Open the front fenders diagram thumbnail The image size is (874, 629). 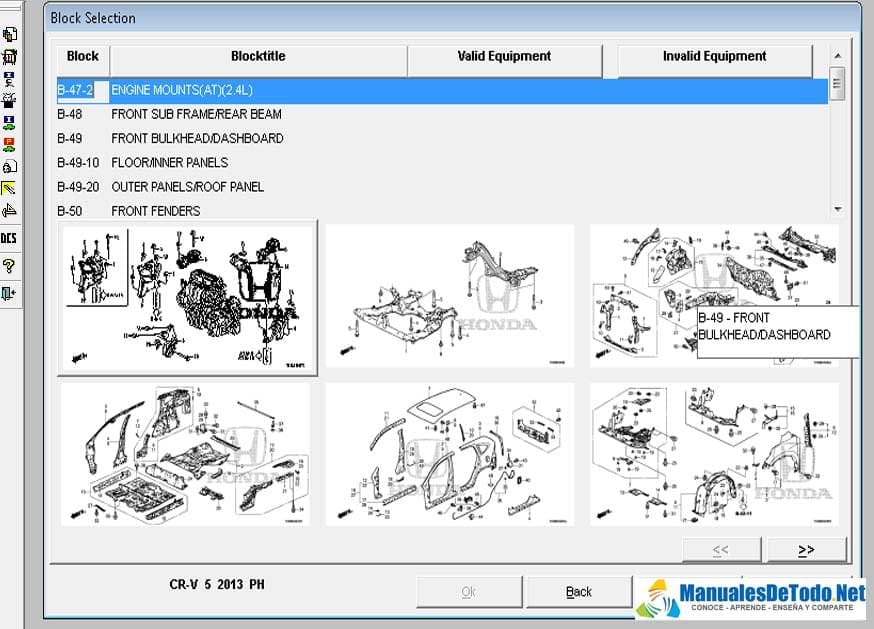point(714,454)
